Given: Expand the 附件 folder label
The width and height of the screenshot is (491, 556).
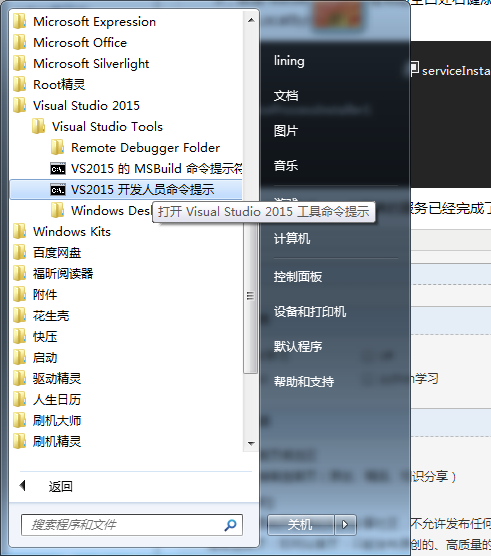Looking at the screenshot, I should coord(45,295).
